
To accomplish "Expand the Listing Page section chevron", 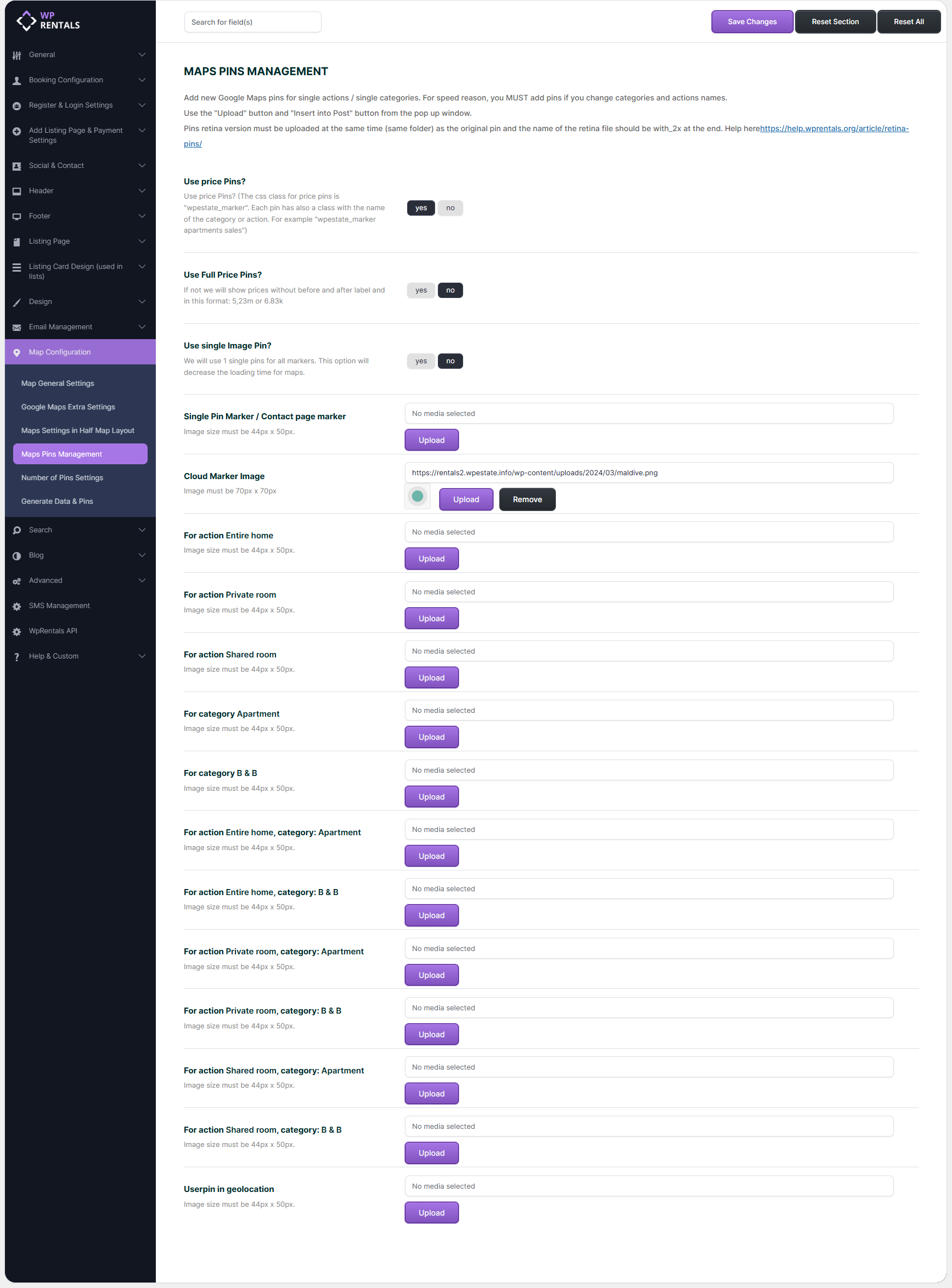I will 142,241.
